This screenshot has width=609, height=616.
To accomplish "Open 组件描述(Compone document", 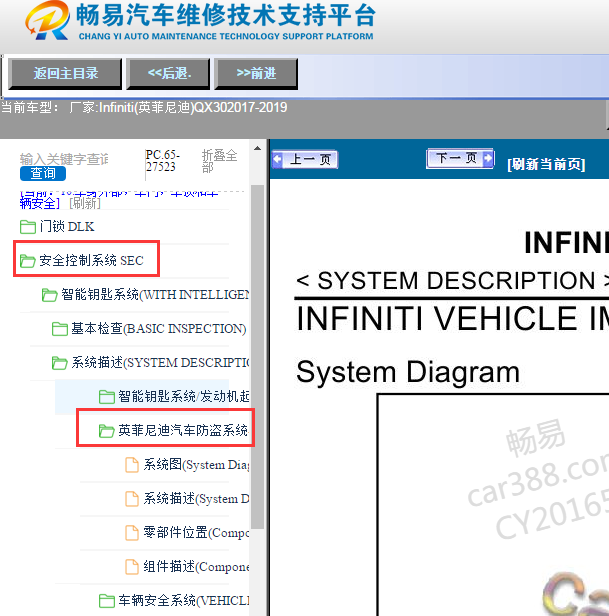I will (196, 567).
